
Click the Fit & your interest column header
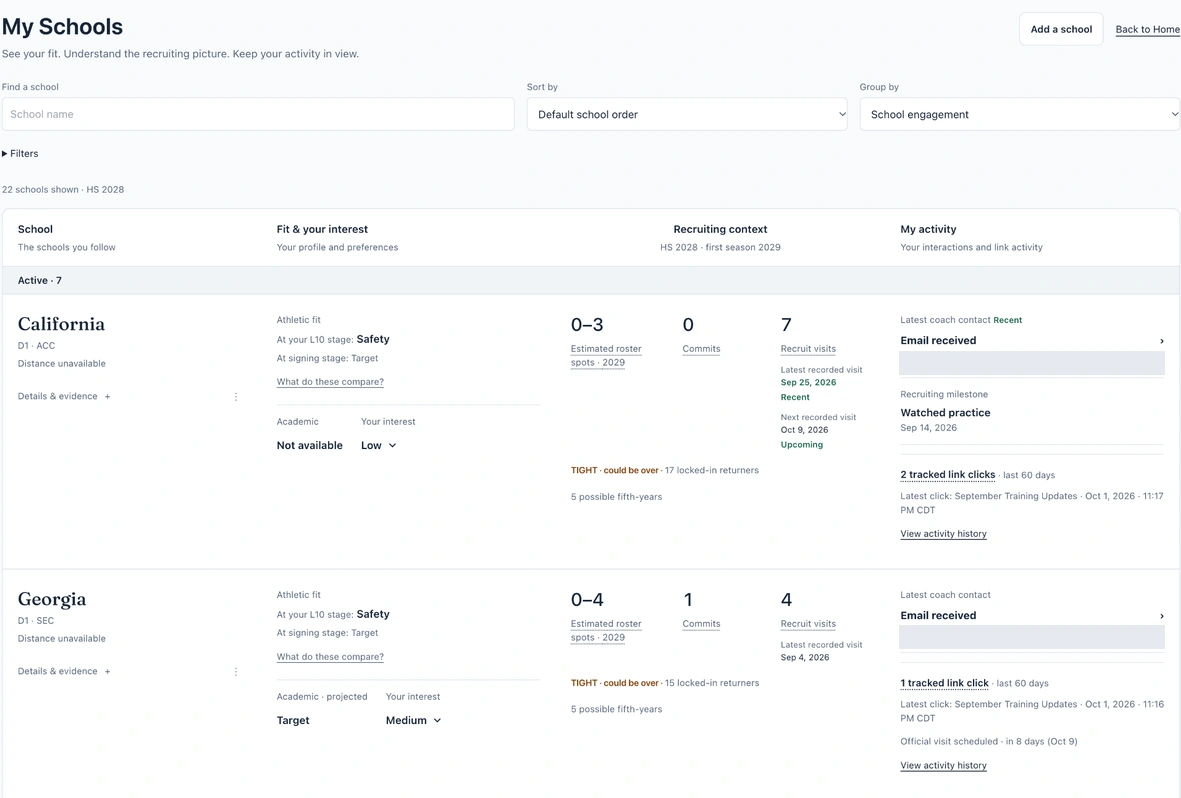pyautogui.click(x=322, y=229)
